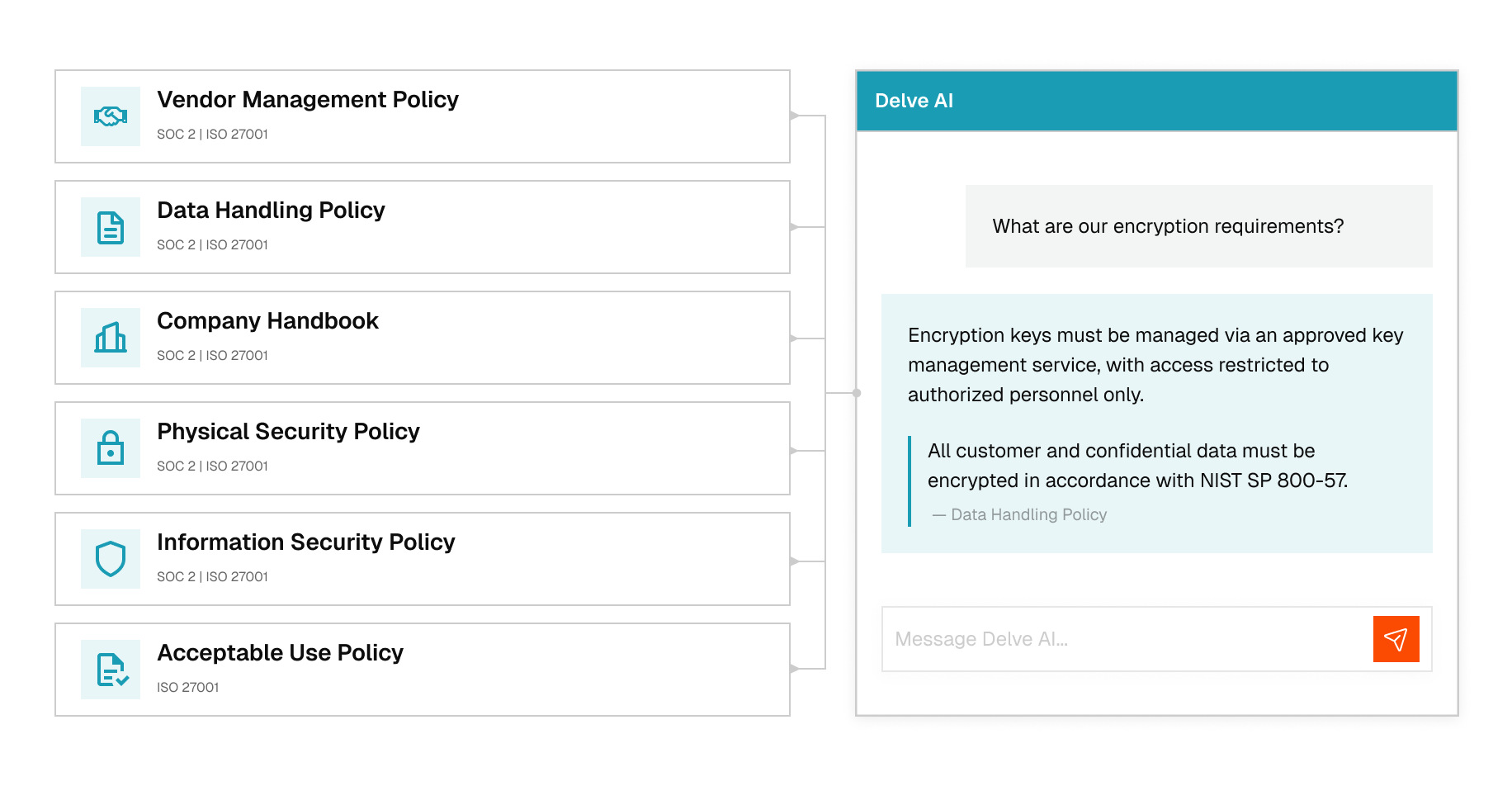Open the Vendor Management Policy title
Image resolution: width=1512 pixels, height=786 pixels.
click(308, 100)
